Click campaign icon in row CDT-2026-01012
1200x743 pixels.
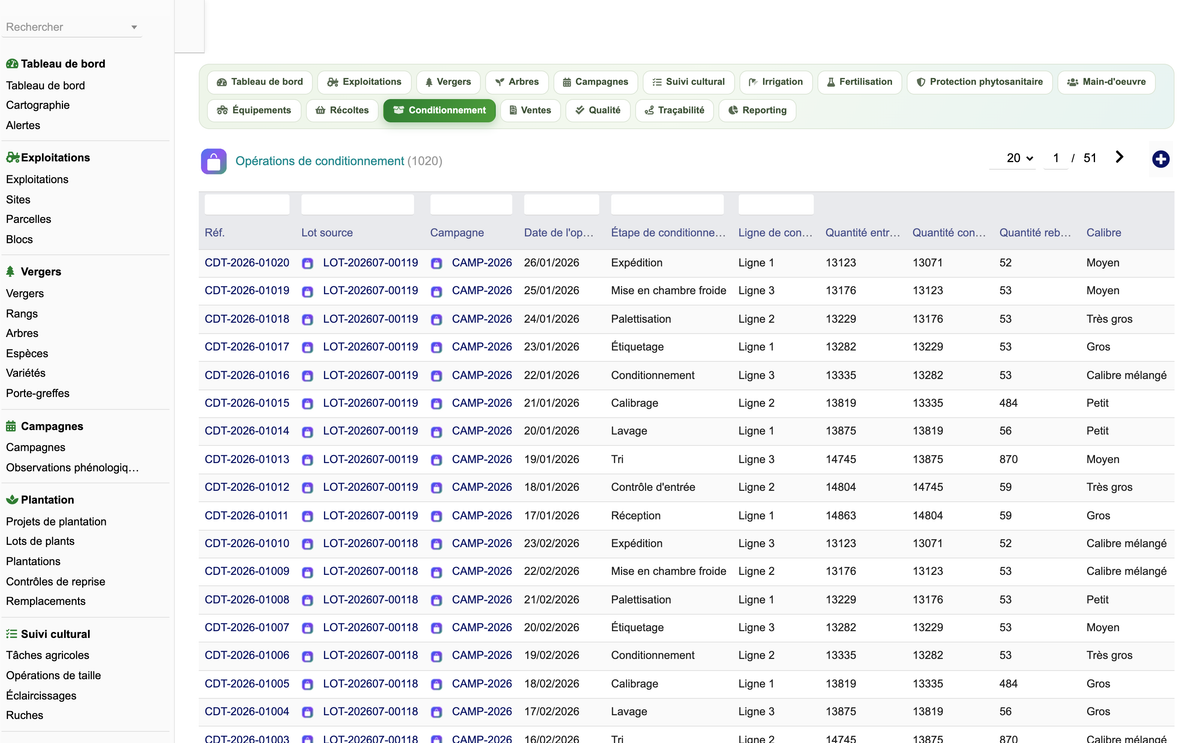[436, 487]
